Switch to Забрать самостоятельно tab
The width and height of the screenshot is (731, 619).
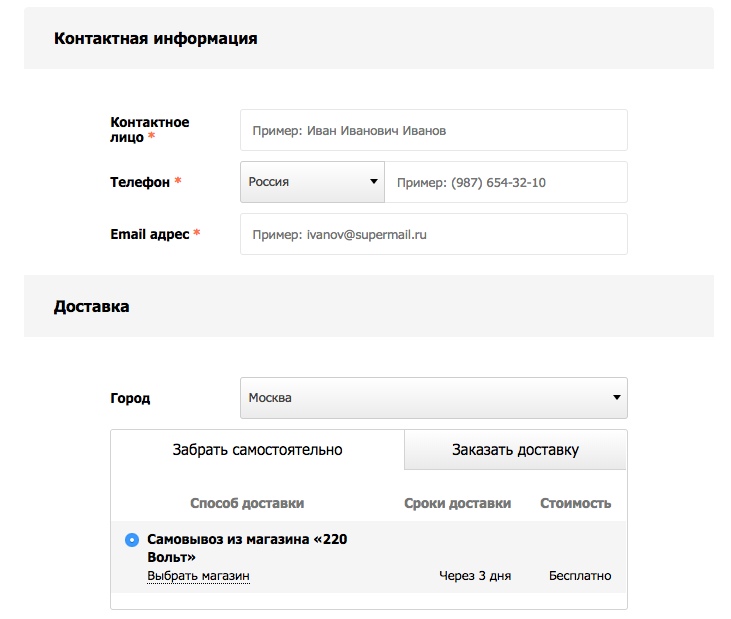[x=257, y=450]
